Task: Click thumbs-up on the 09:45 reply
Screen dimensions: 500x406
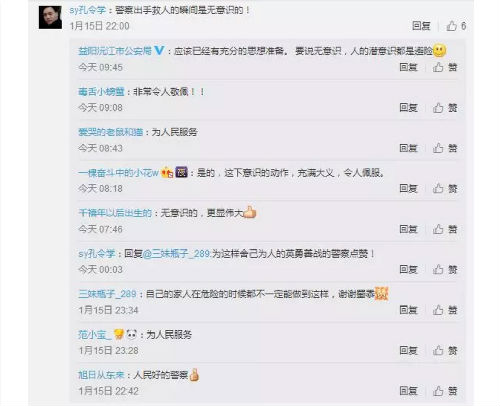Action: (x=438, y=67)
